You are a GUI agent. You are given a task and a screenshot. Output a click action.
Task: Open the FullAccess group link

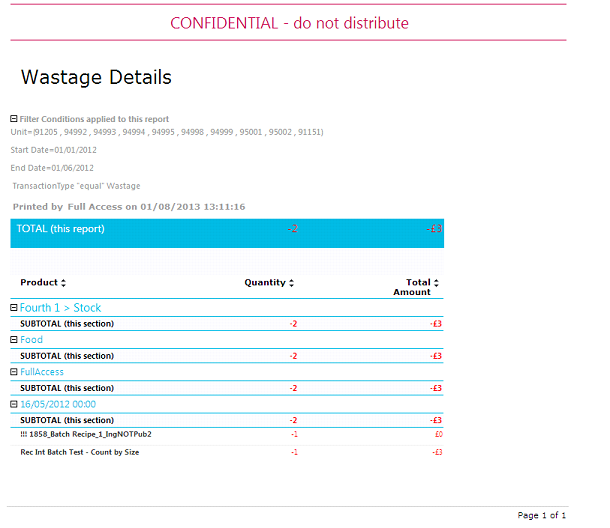coord(42,372)
